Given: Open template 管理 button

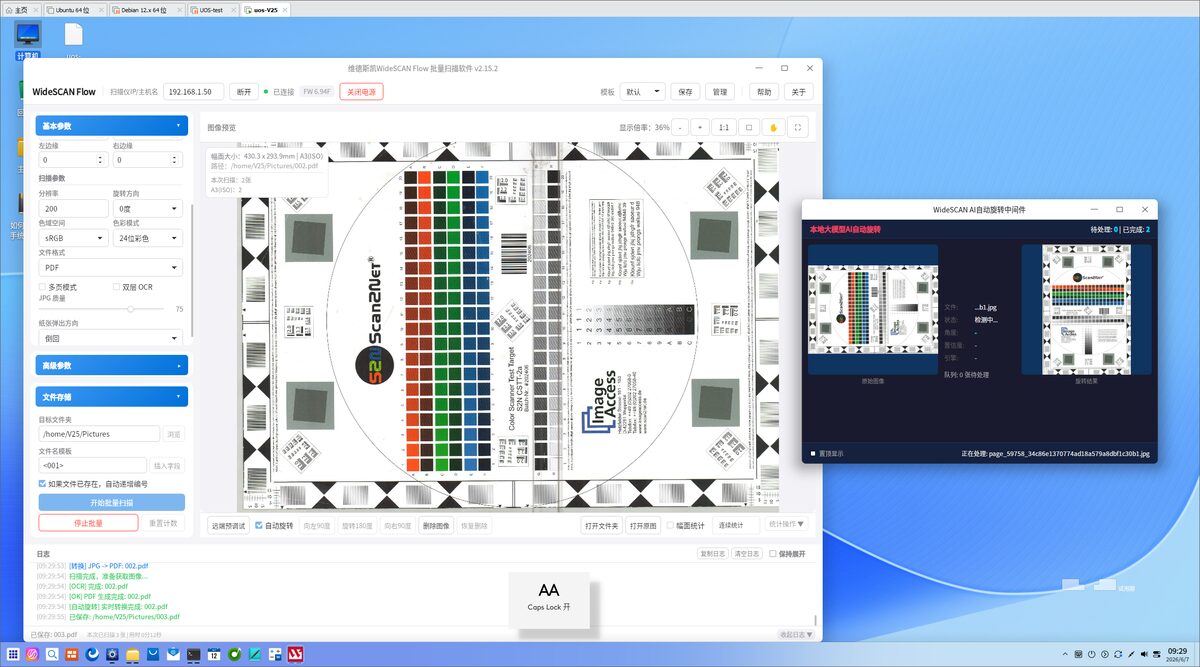Looking at the screenshot, I should [719, 91].
